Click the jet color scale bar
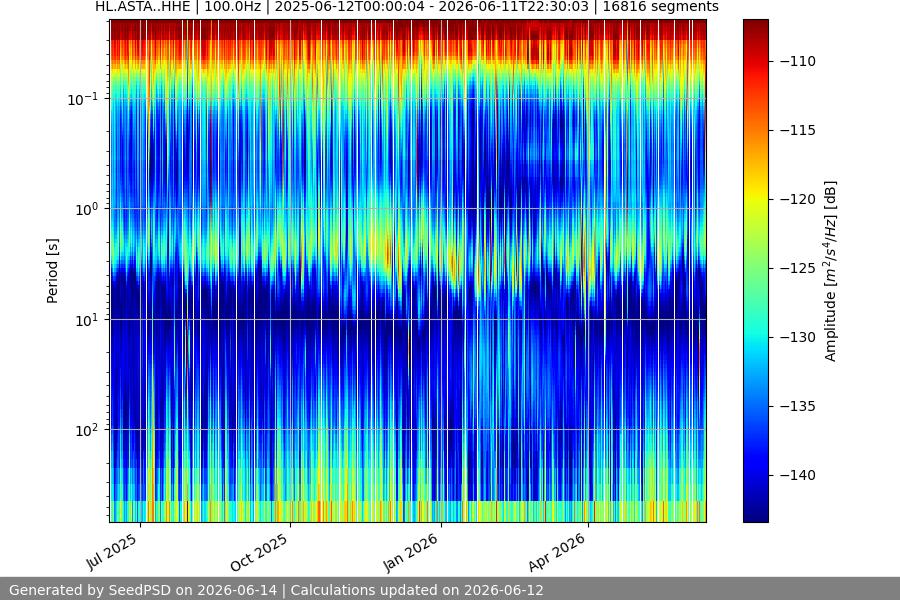This screenshot has width=900, height=600. pyautogui.click(x=755, y=270)
